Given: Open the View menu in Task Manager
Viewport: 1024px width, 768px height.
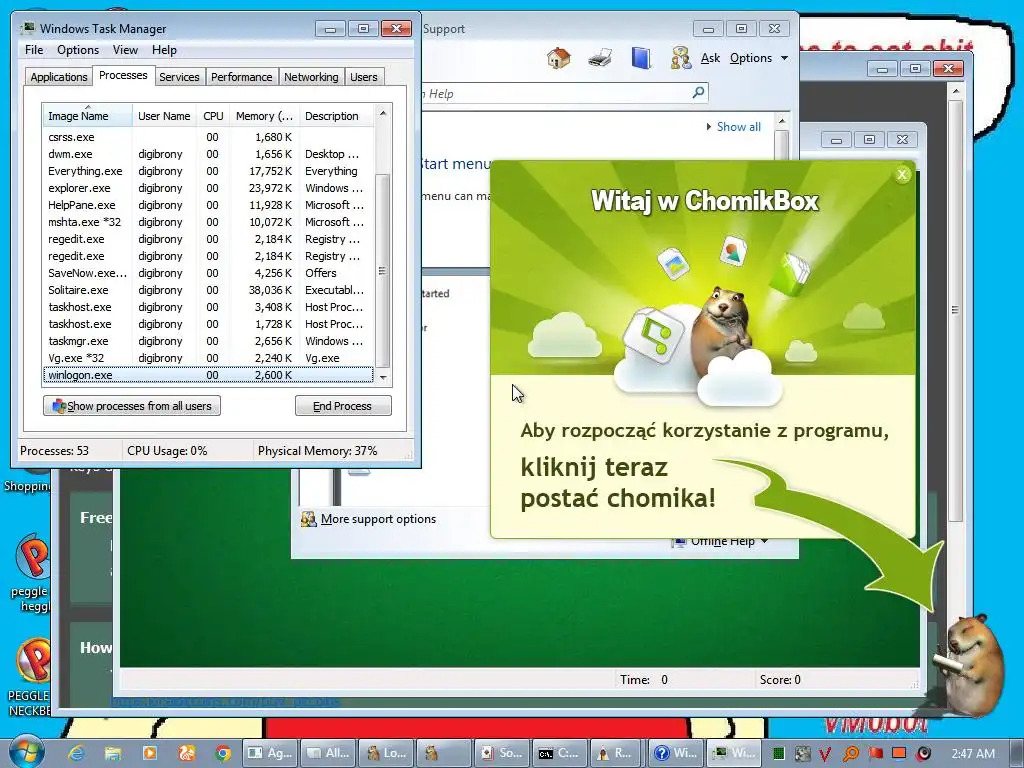Looking at the screenshot, I should point(125,50).
